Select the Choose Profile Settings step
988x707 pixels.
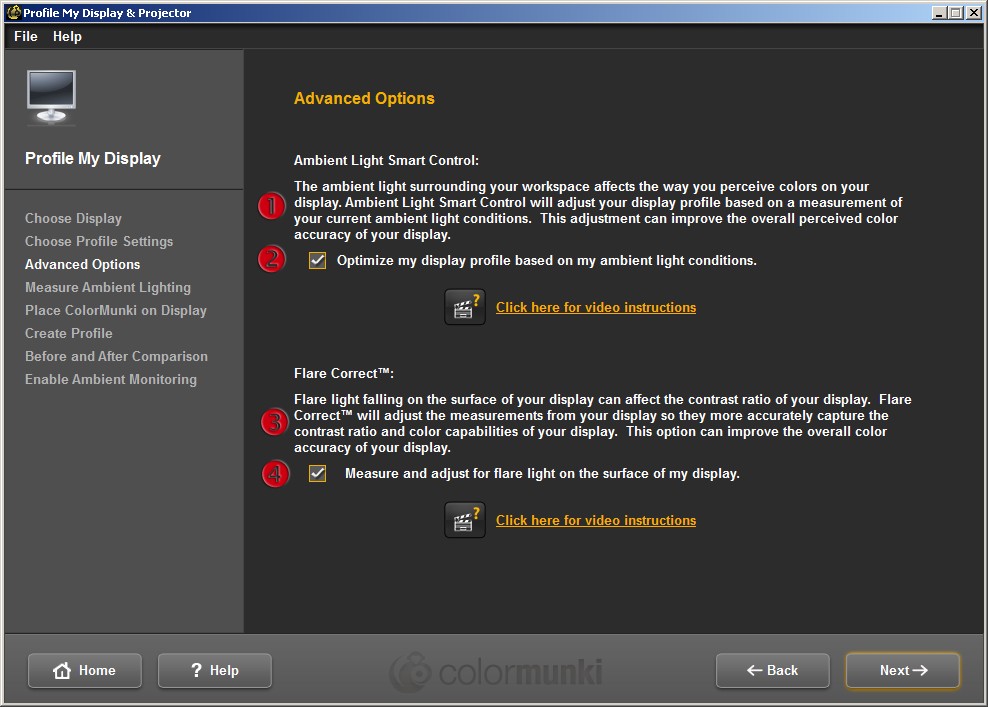coord(99,241)
